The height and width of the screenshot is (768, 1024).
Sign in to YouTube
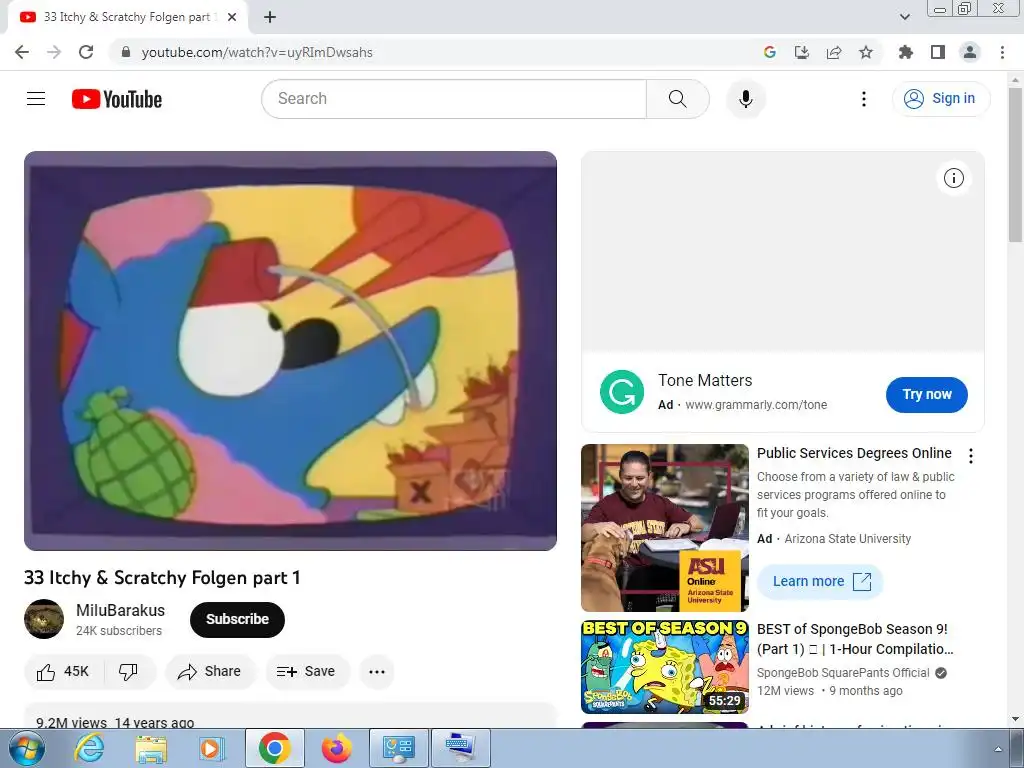941,99
